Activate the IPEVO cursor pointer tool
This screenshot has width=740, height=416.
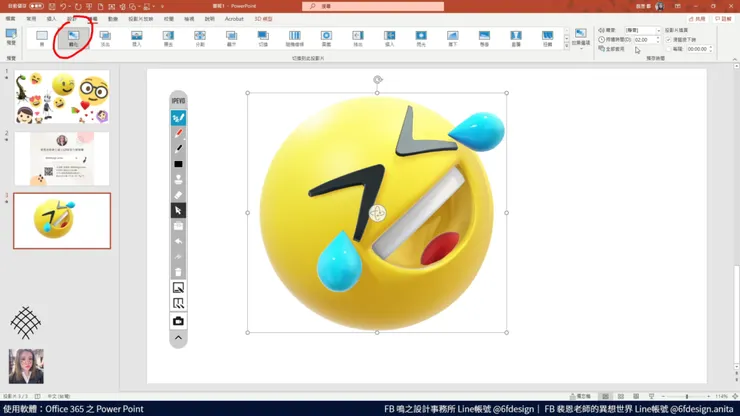178,211
